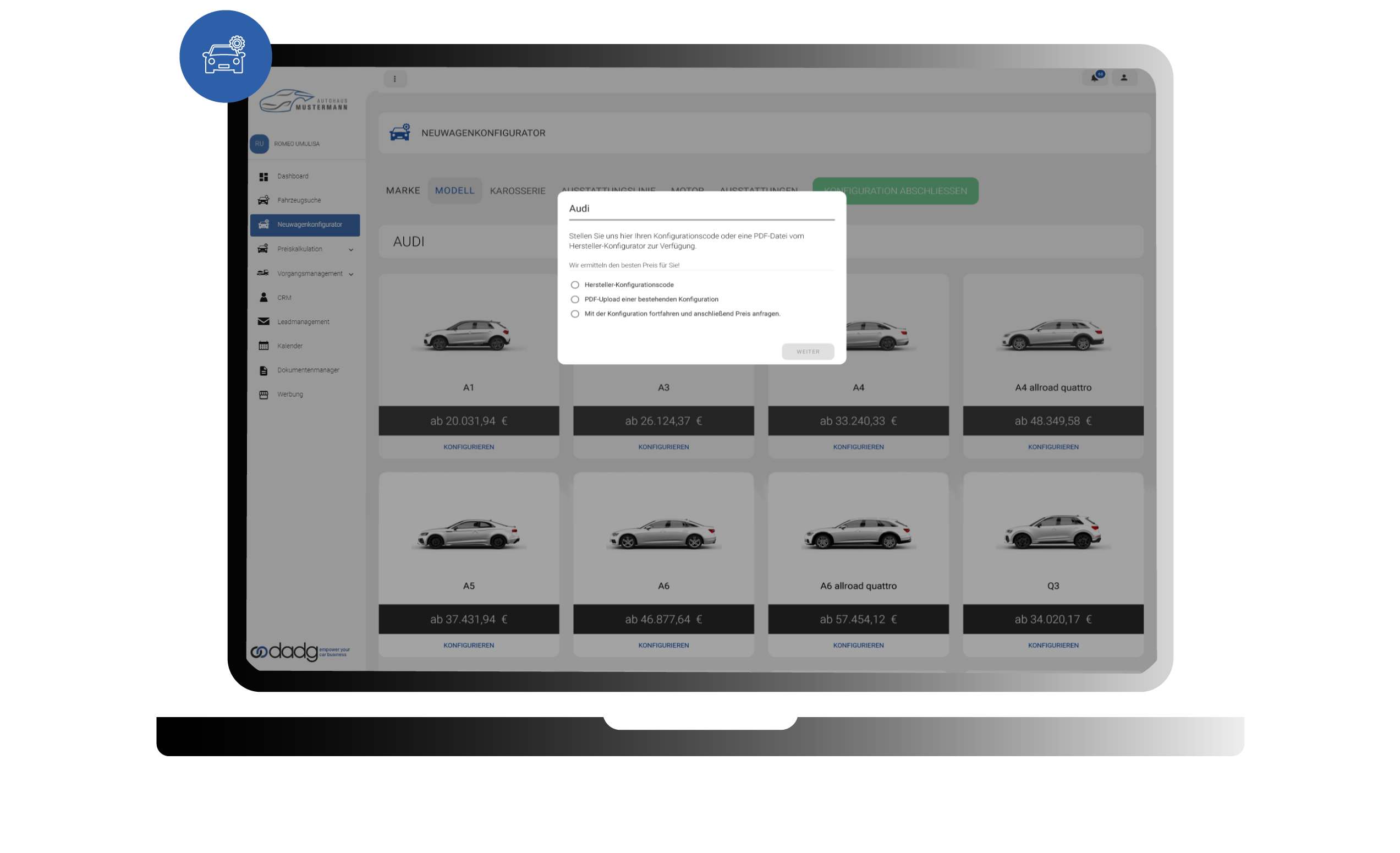Image resolution: width=1400 pixels, height=853 pixels.
Task: Switch to the MARKE tab
Action: 403,191
